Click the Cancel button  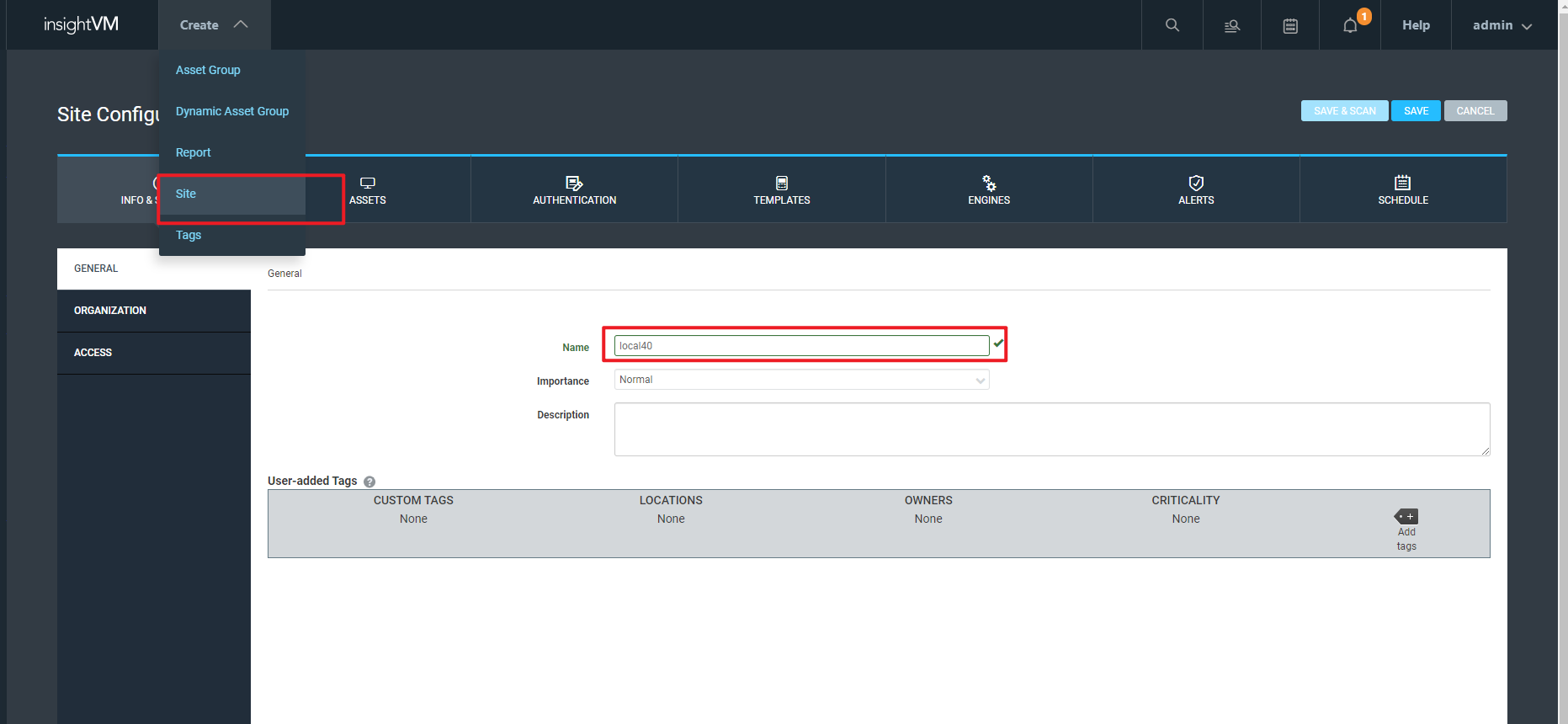point(1475,110)
